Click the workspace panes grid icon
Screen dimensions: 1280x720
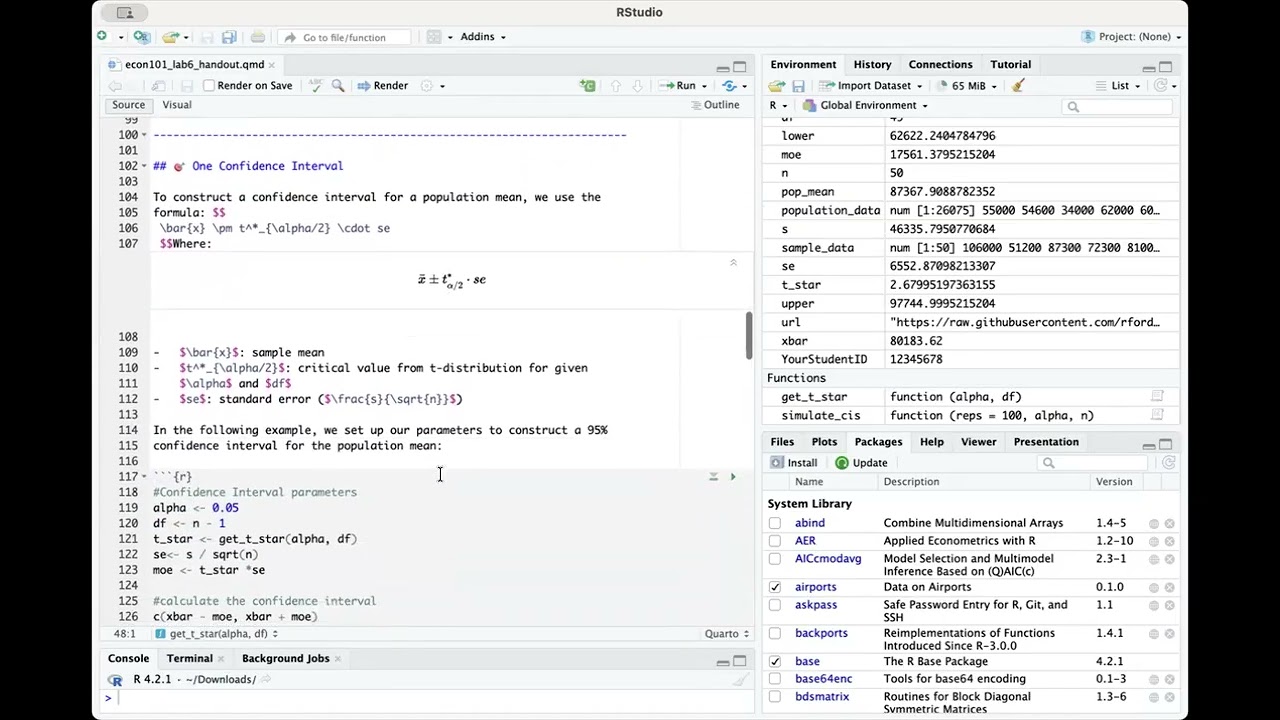coord(433,37)
